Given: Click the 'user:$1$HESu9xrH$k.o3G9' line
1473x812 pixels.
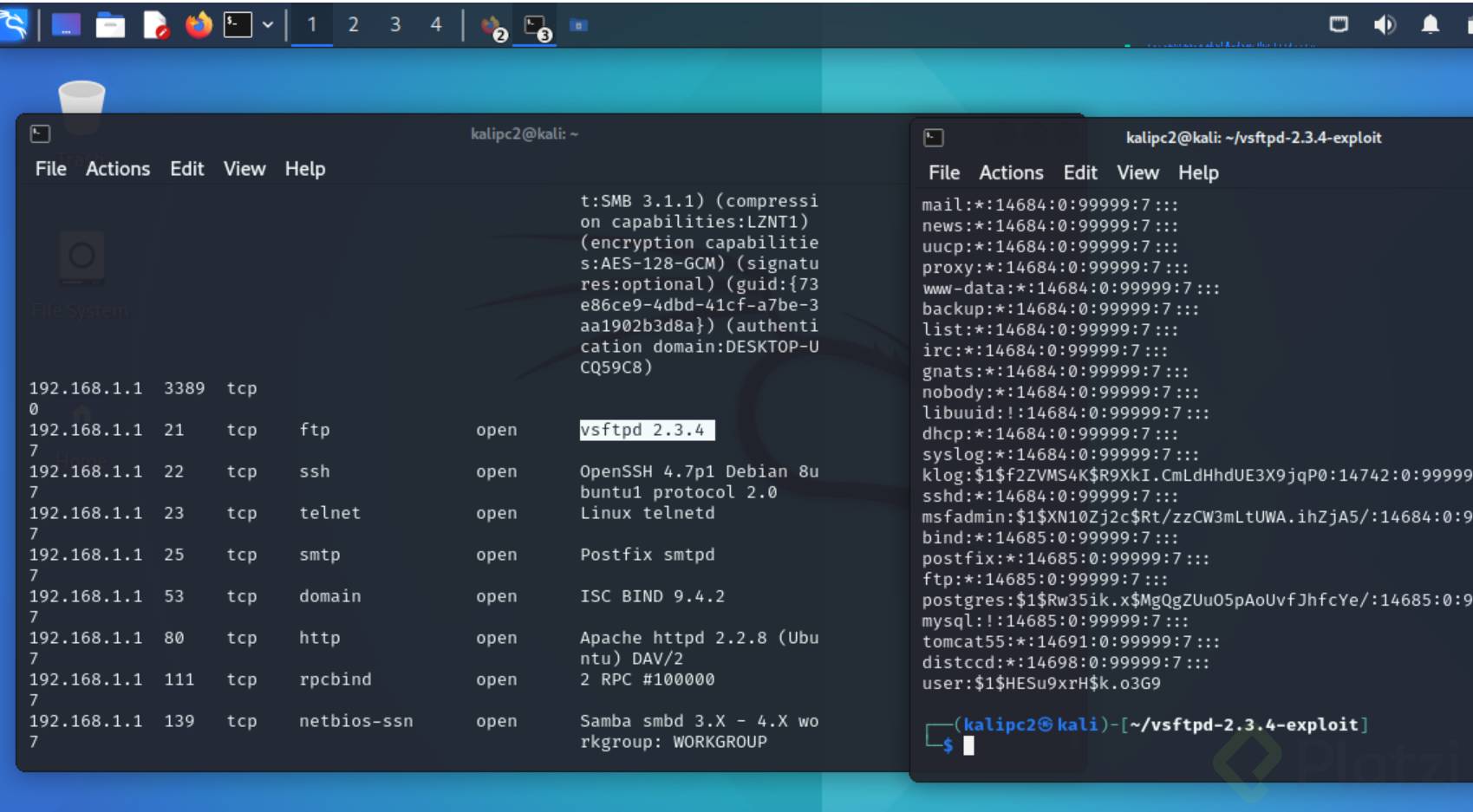Looking at the screenshot, I should [x=1041, y=684].
